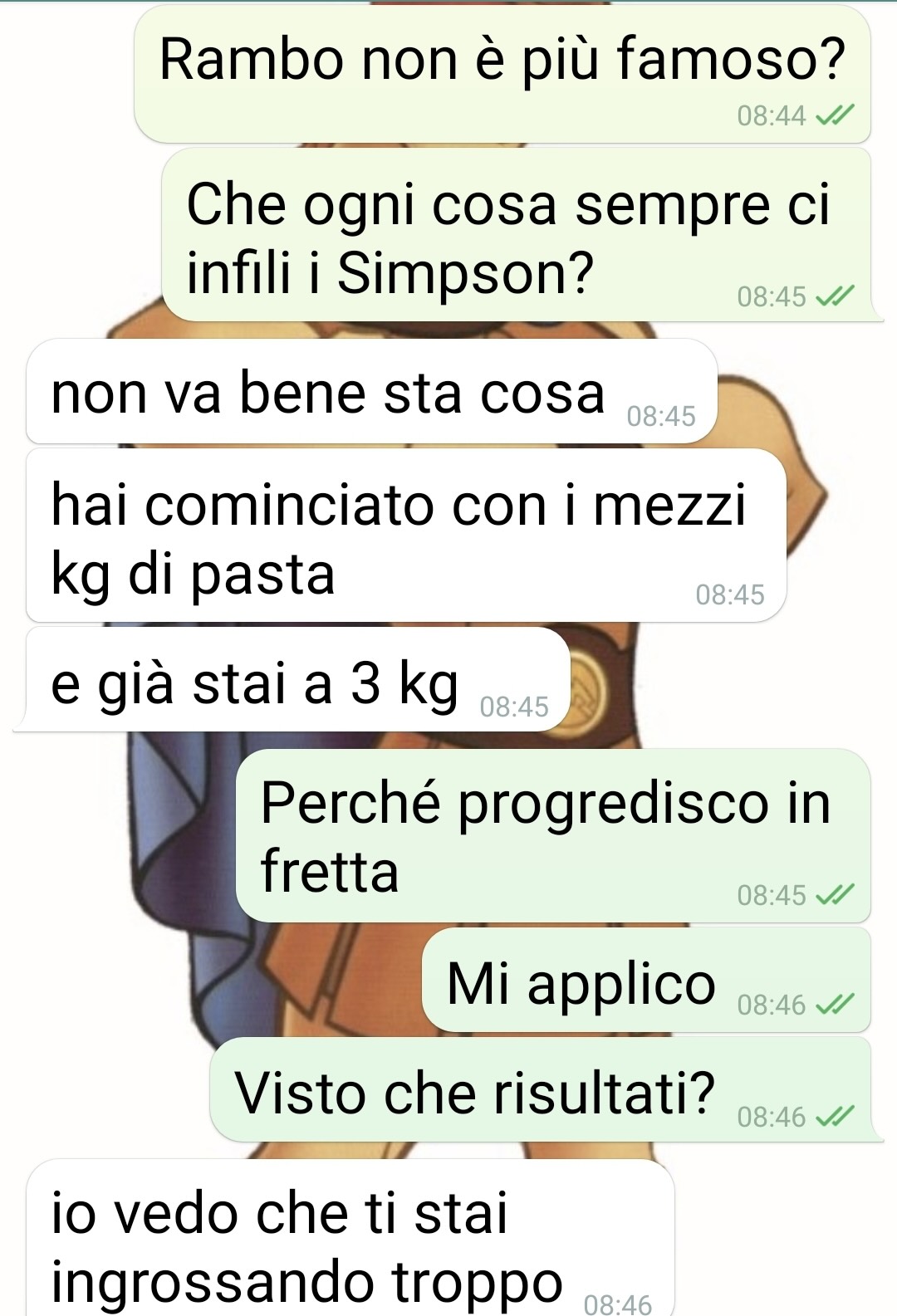Viewport: 897px width, 1316px height.
Task: Select the 'Visto che risultati?' message
Action: (x=547, y=1090)
